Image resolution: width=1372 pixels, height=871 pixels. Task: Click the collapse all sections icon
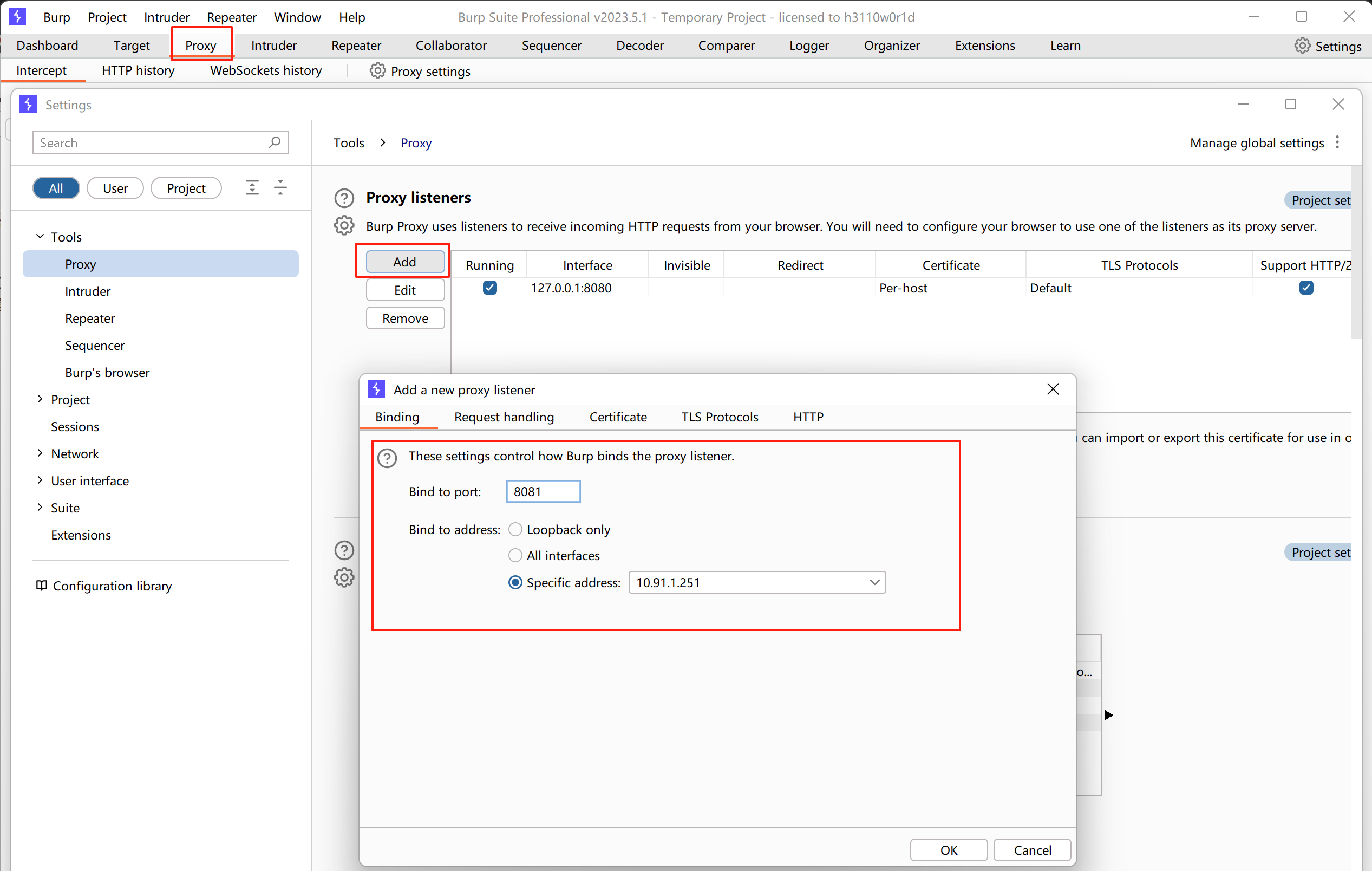280,187
